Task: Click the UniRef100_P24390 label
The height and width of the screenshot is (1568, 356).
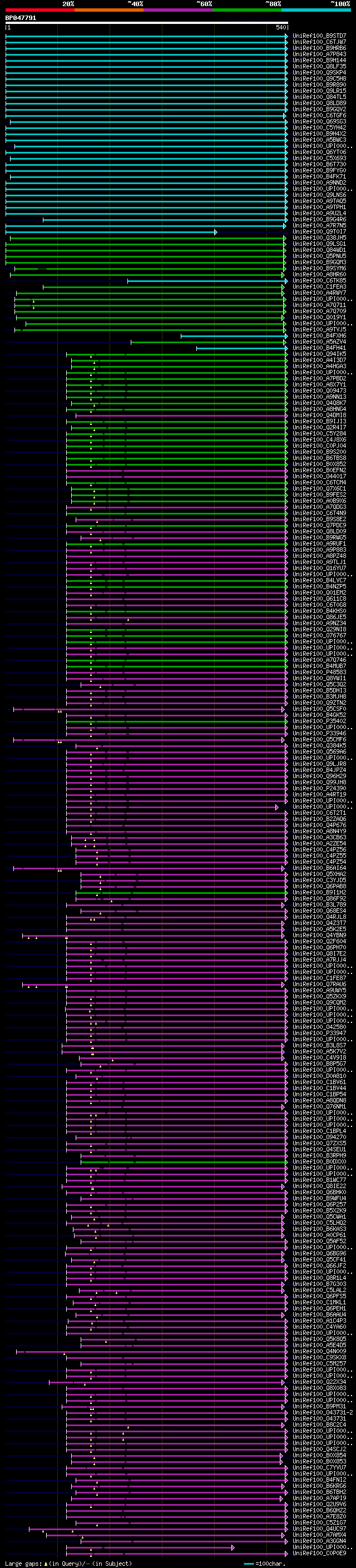Action: click(x=319, y=789)
